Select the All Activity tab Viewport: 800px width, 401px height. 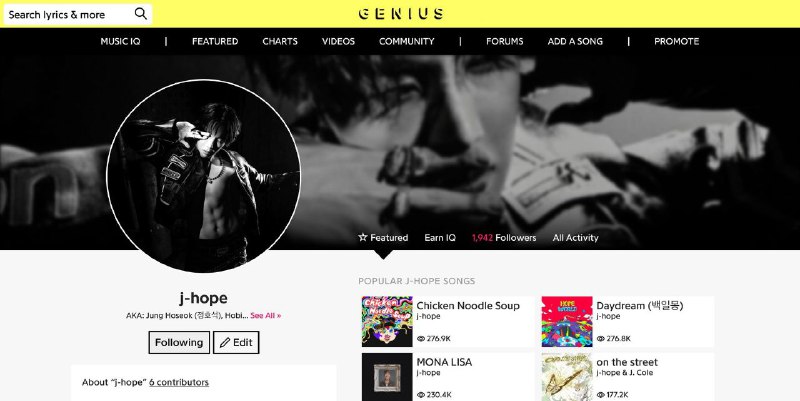pyautogui.click(x=576, y=237)
